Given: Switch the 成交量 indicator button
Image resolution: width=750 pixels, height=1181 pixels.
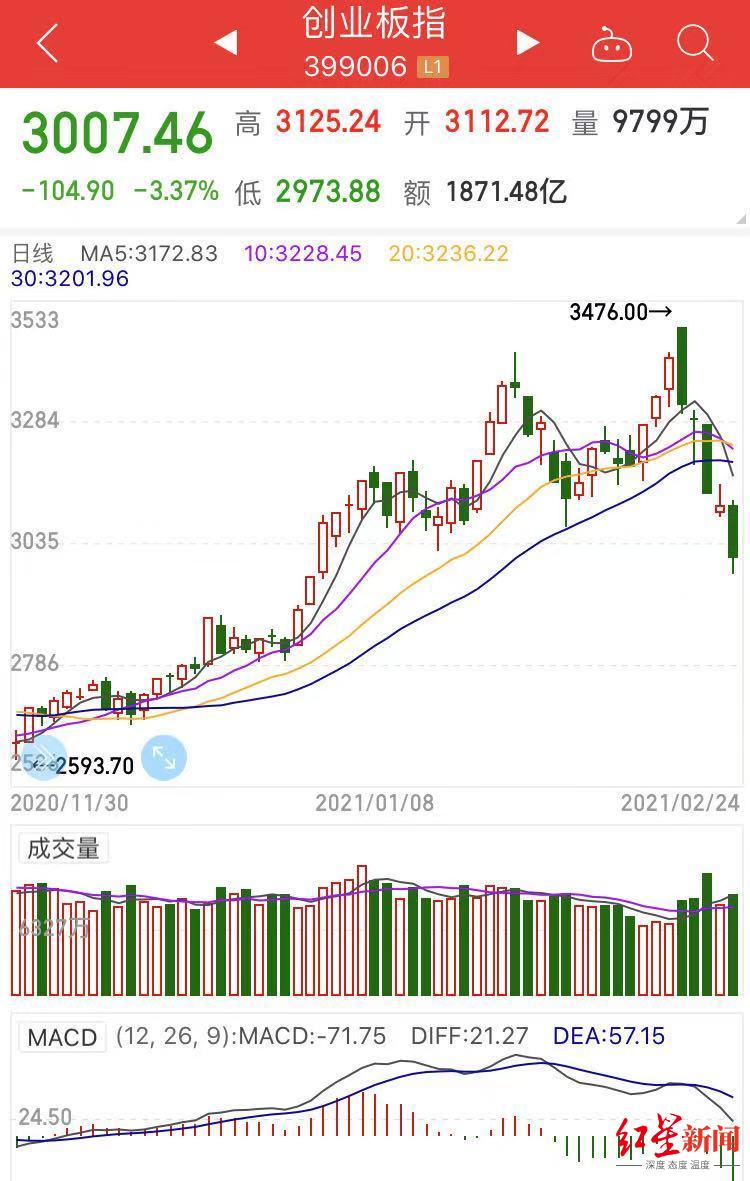Looking at the screenshot, I should [64, 849].
